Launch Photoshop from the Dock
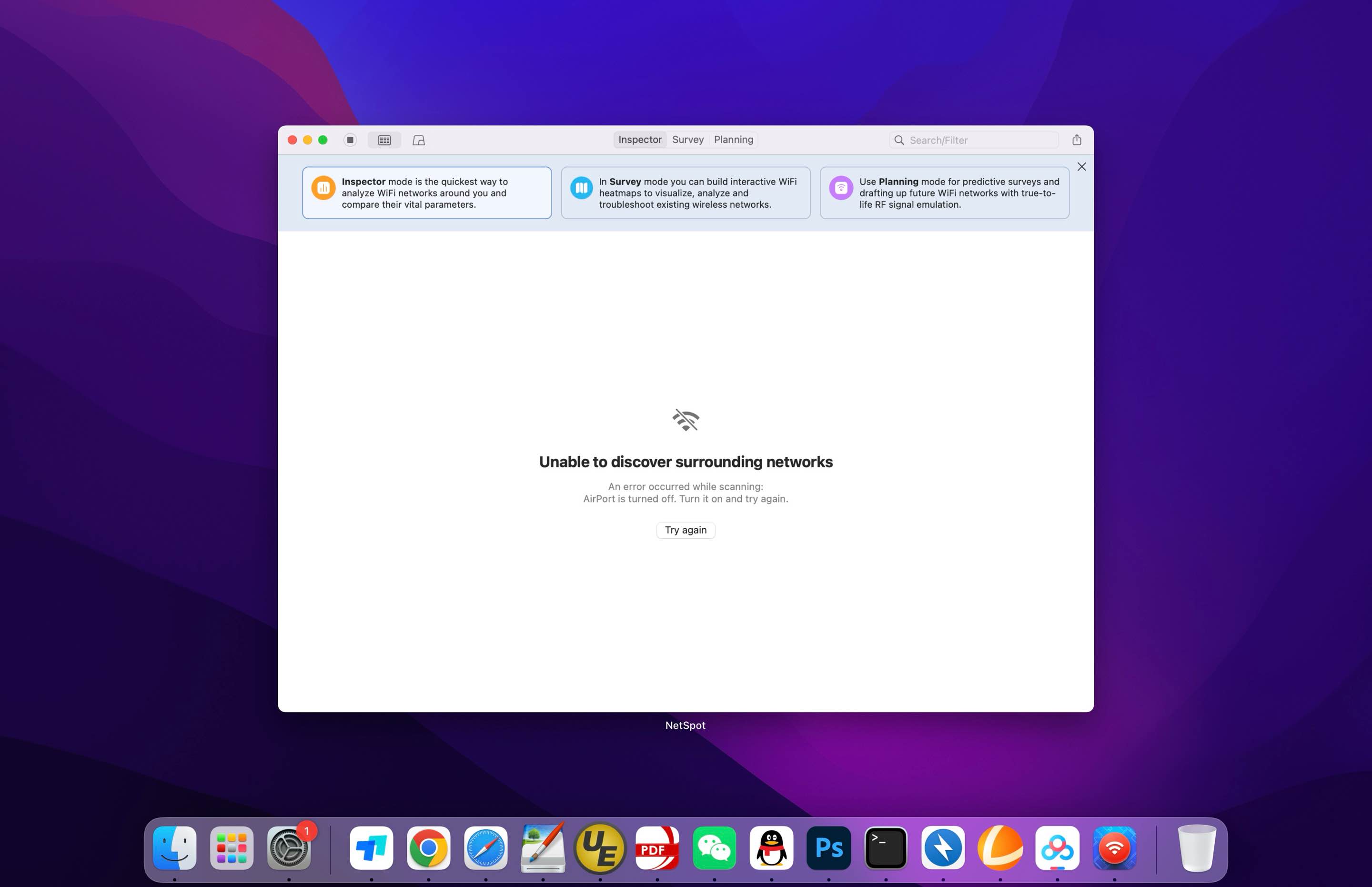The width and height of the screenshot is (1372, 887). 829,848
